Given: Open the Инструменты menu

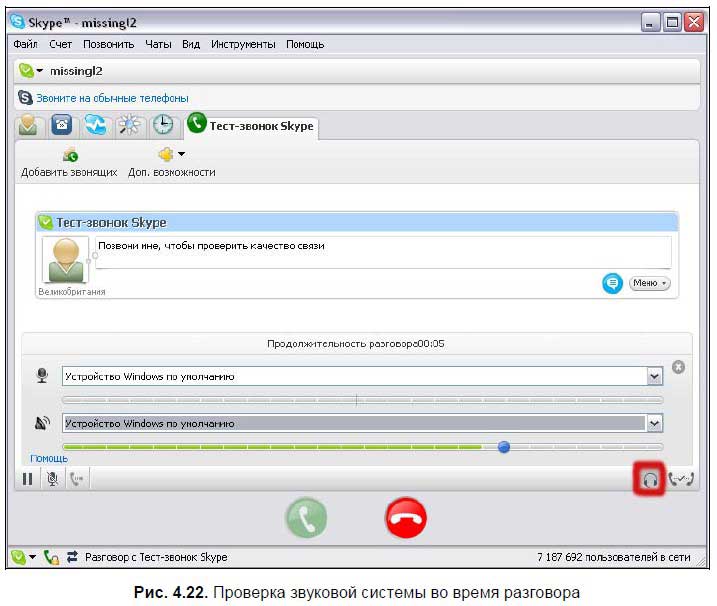Looking at the screenshot, I should point(243,44).
